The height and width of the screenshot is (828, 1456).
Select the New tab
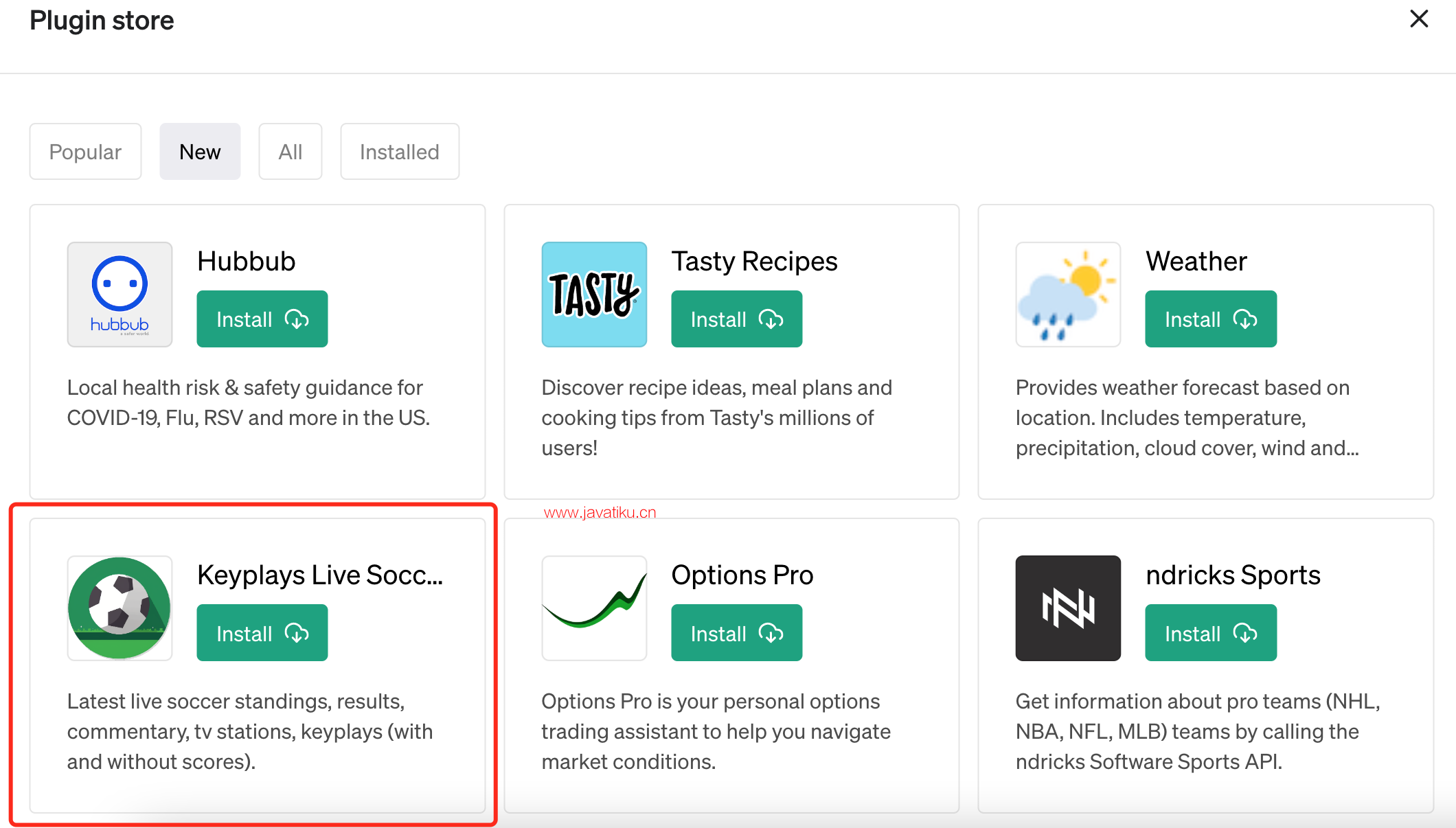click(200, 152)
